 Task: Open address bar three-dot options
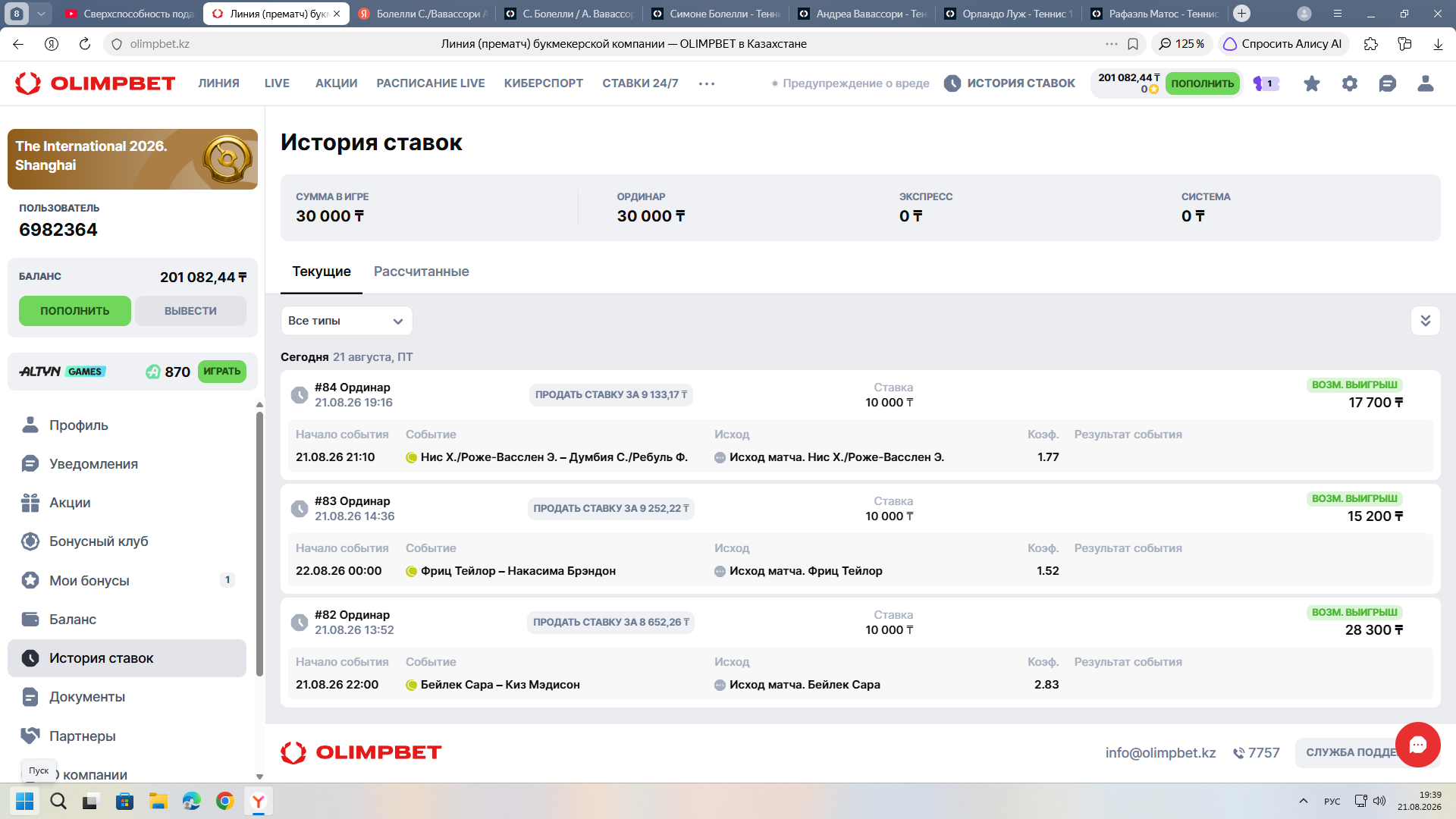(x=1112, y=44)
